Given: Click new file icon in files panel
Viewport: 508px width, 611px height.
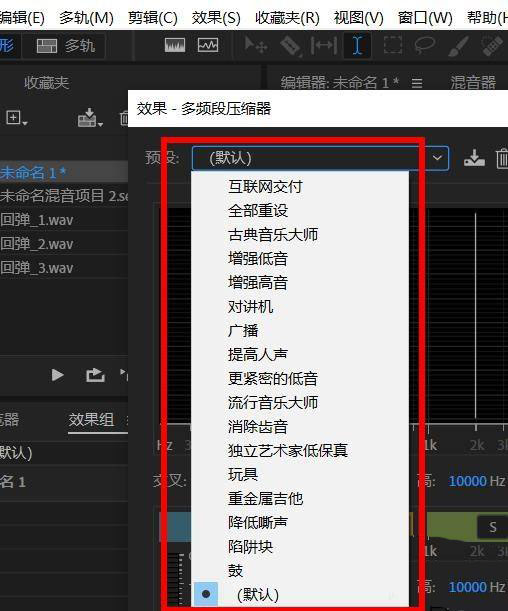Looking at the screenshot, I should click(16, 118).
